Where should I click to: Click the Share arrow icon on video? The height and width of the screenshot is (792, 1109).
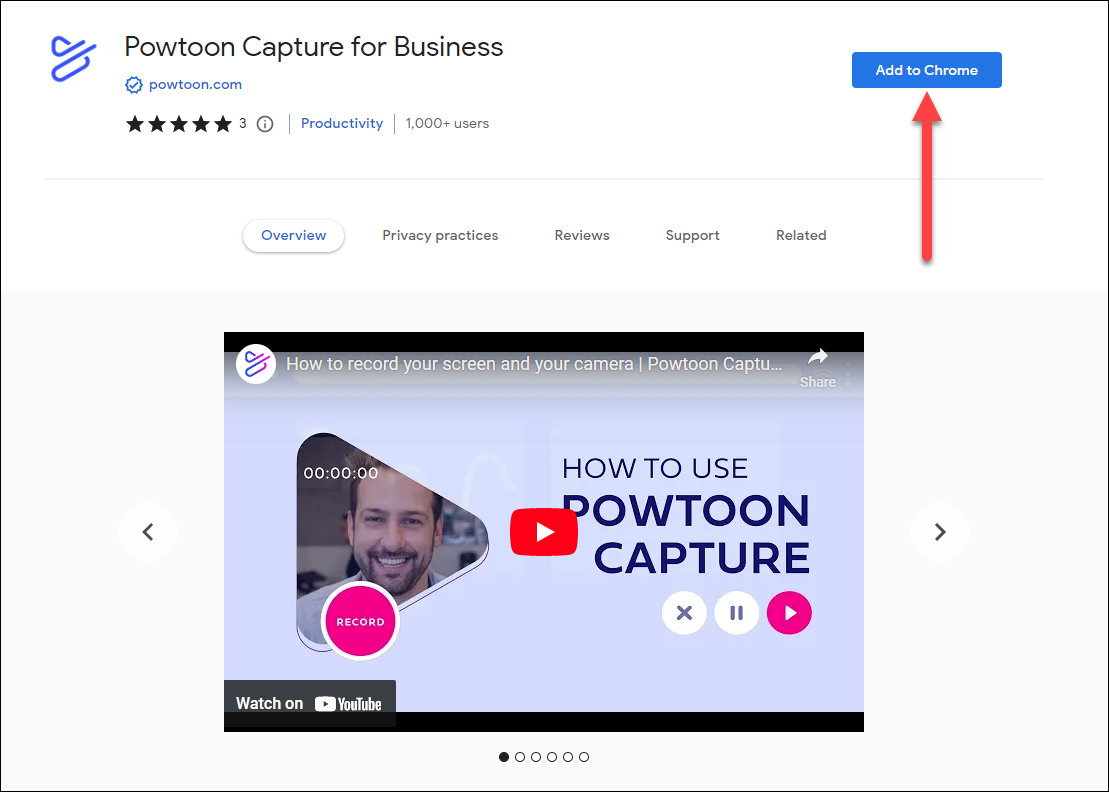[x=818, y=359]
